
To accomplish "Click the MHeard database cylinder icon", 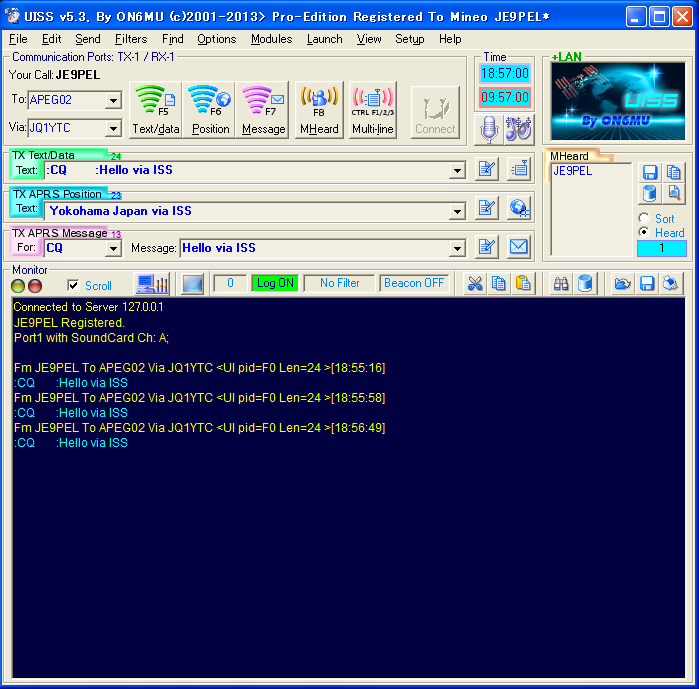I will [x=650, y=193].
